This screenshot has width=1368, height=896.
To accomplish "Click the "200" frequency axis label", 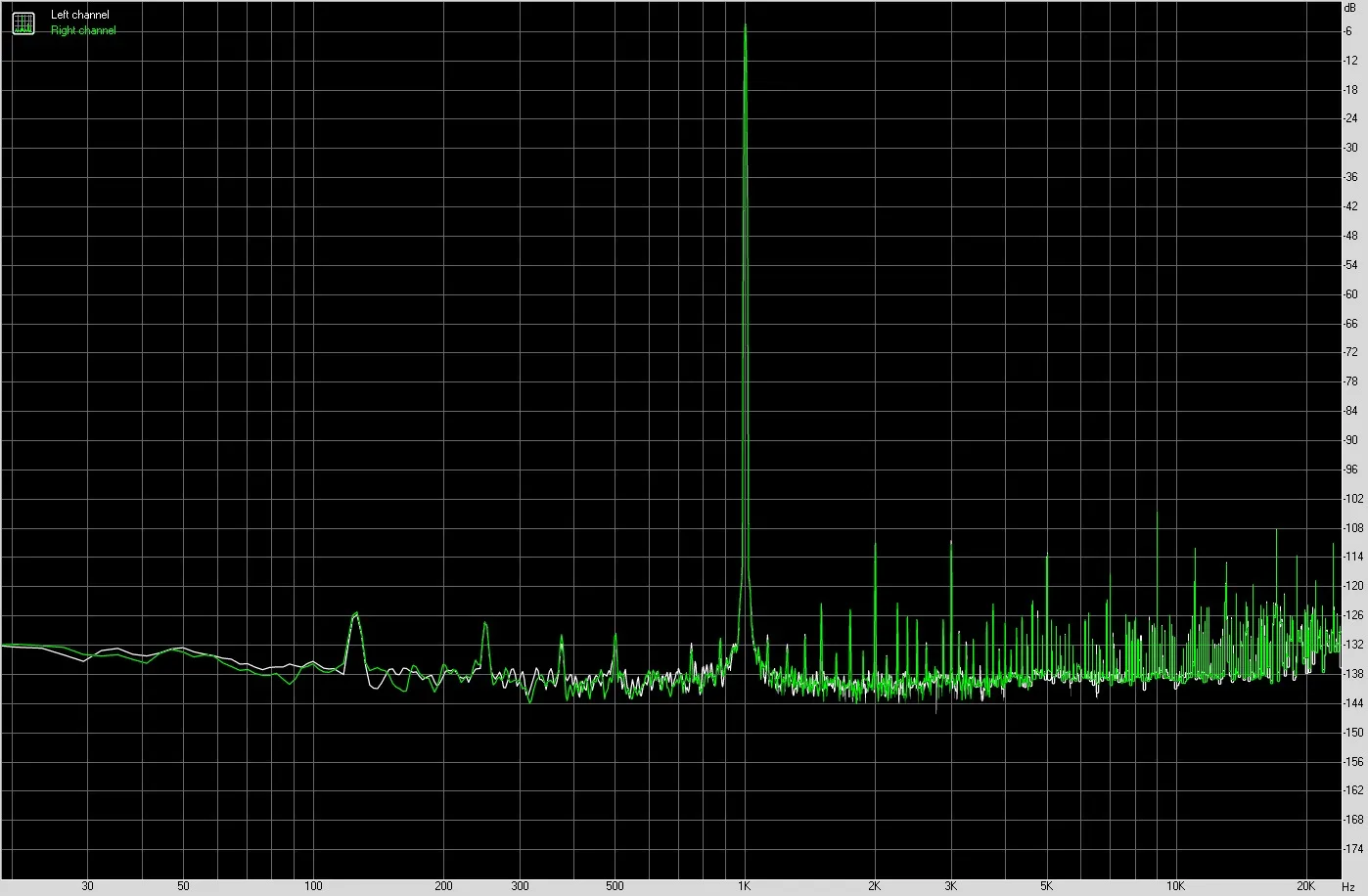I will pyautogui.click(x=443, y=886).
